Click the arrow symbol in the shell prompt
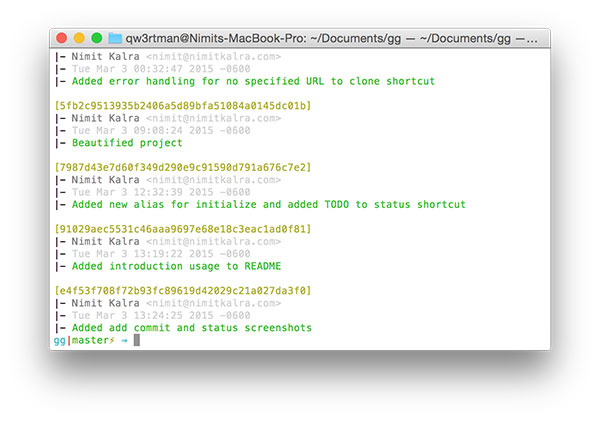 pyautogui.click(x=124, y=340)
